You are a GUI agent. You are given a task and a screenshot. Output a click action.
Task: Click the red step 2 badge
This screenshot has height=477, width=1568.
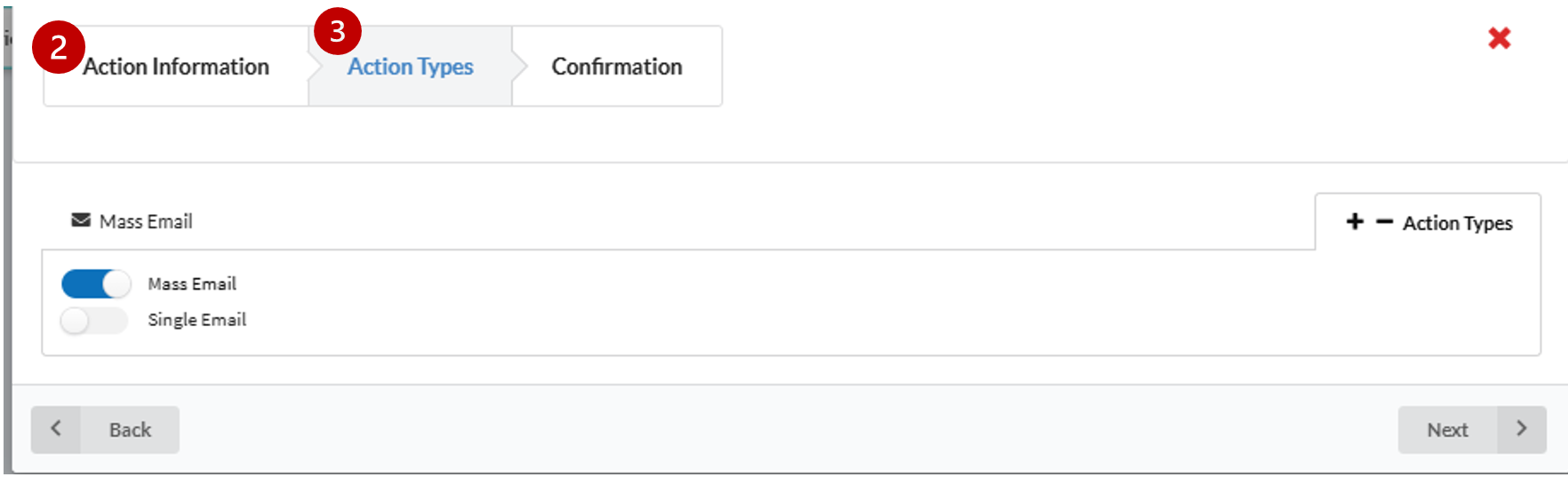(59, 47)
